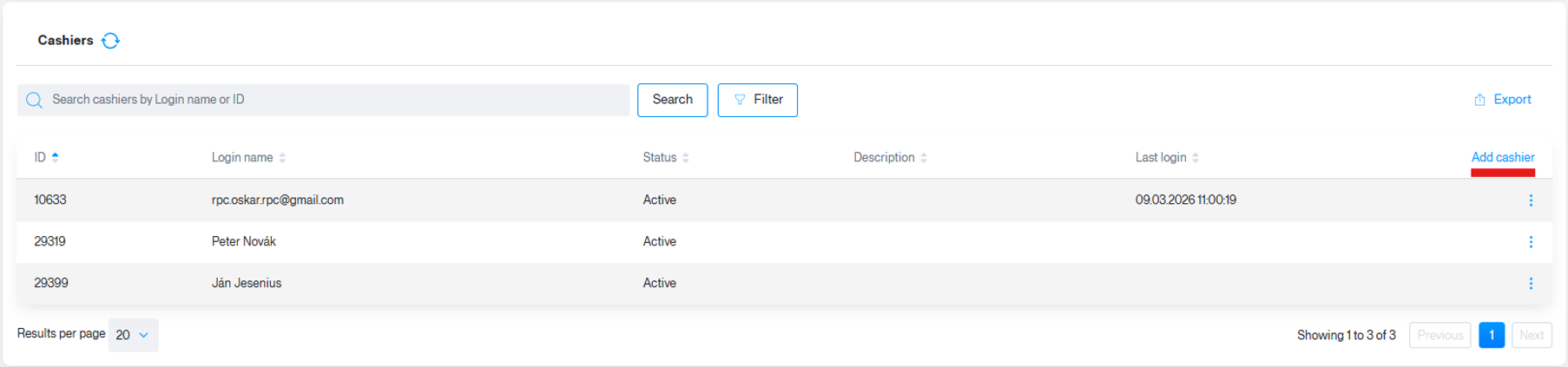This screenshot has height=367, width=1568.
Task: Open the three-dot menu for Peter Novák
Action: (x=1531, y=242)
